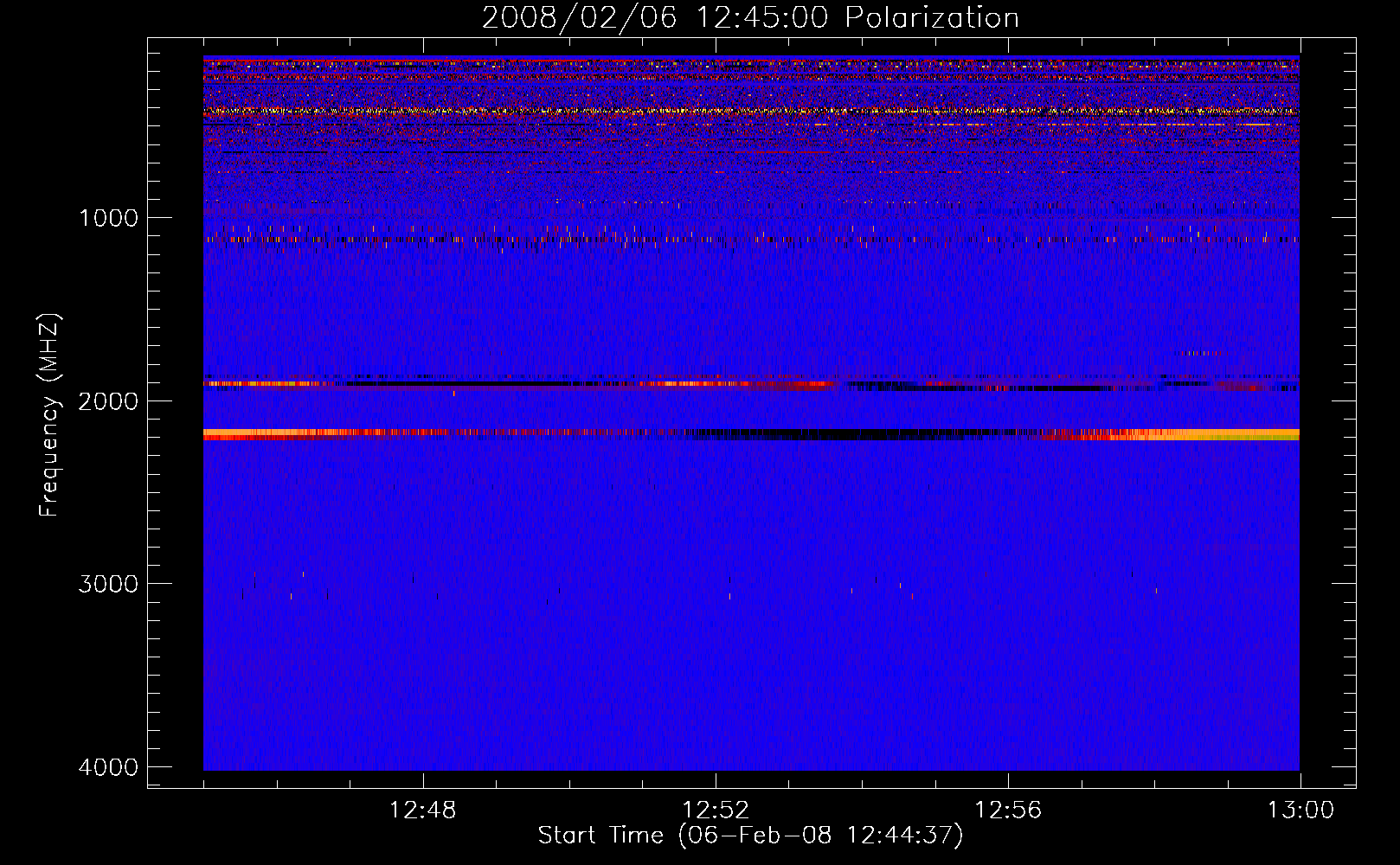Click the 12:56 time axis label
This screenshot has width=1400, height=865.
click(1008, 811)
